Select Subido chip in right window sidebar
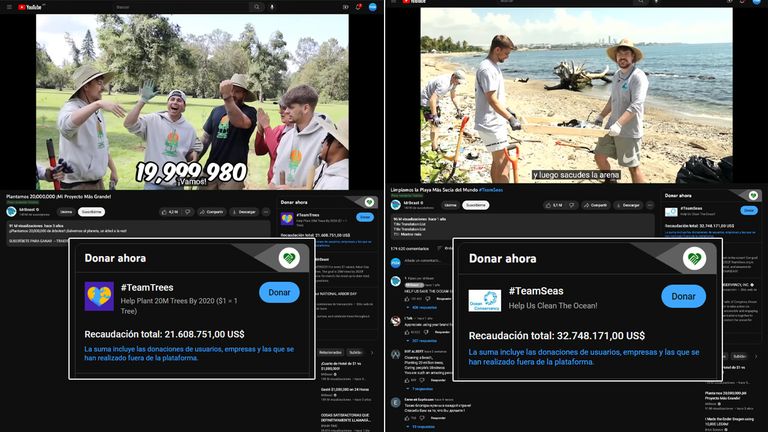 tap(739, 356)
